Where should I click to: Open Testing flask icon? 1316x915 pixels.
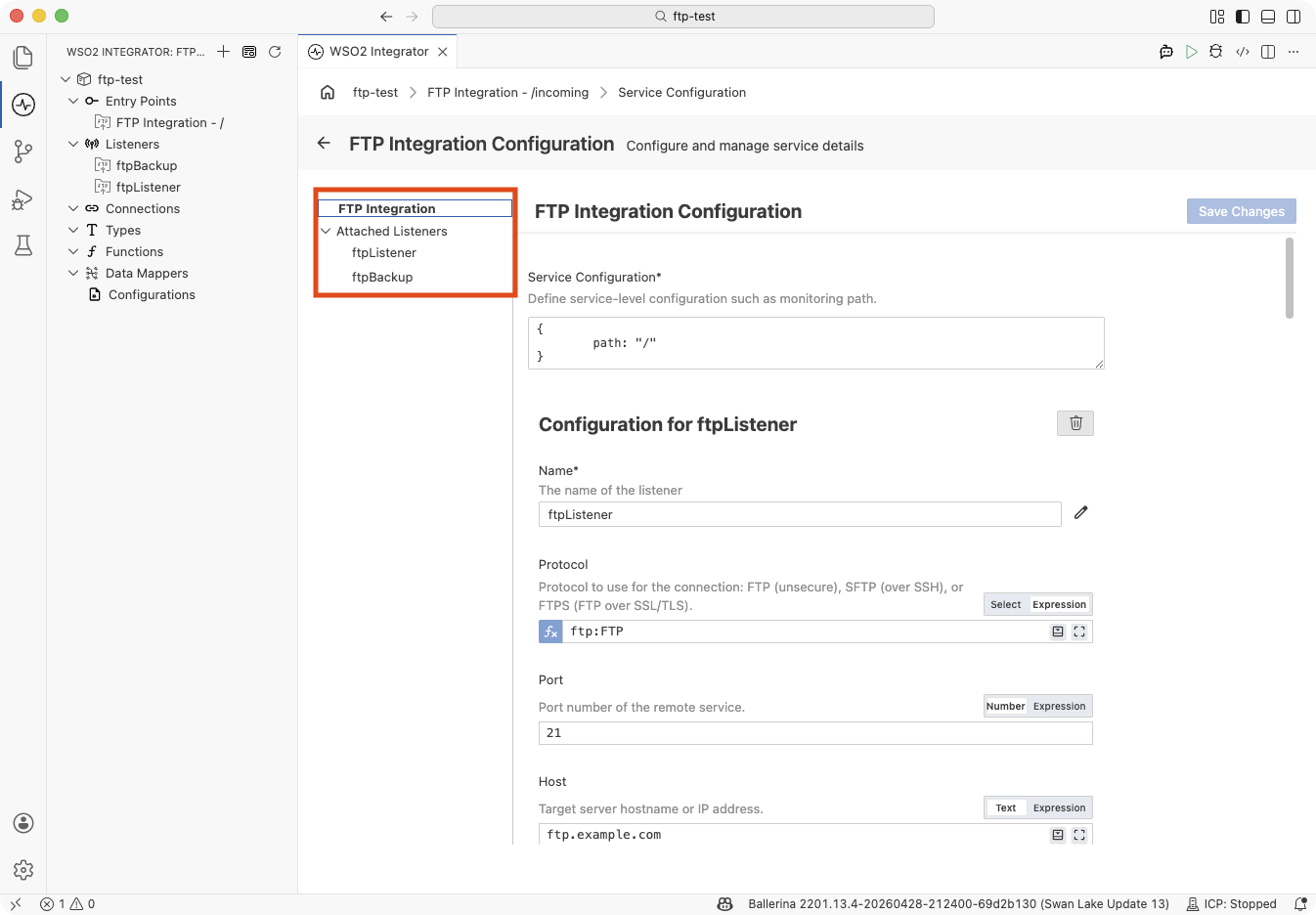click(x=23, y=245)
